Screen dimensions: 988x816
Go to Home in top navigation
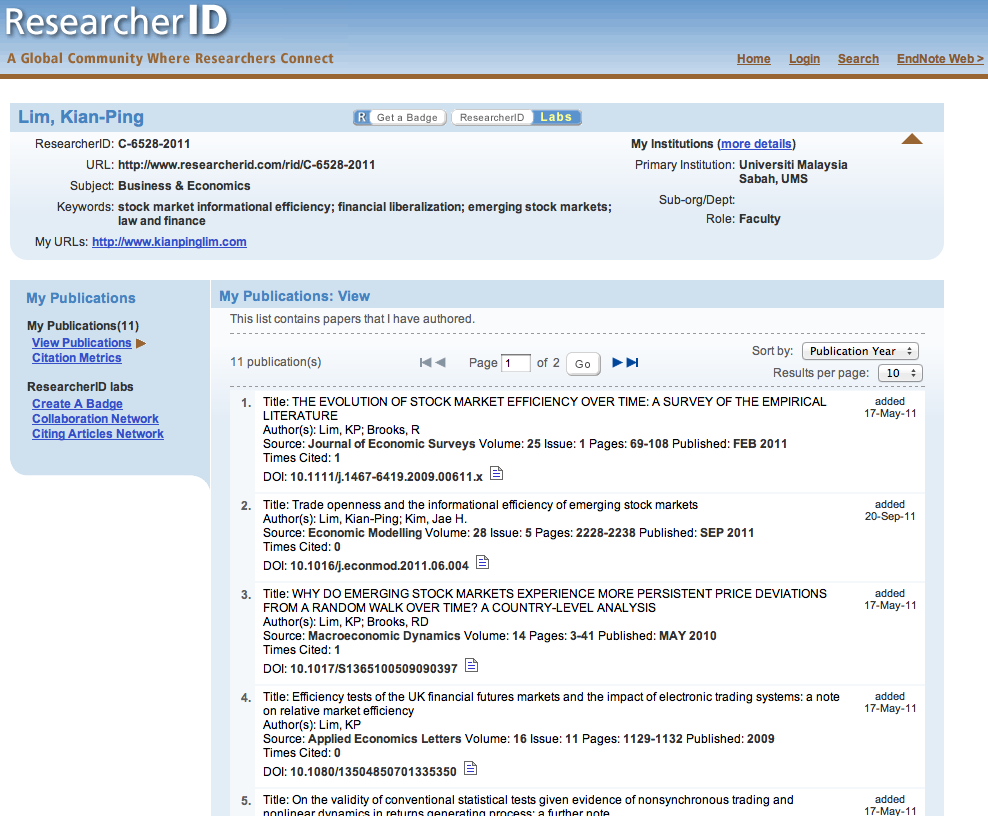753,59
